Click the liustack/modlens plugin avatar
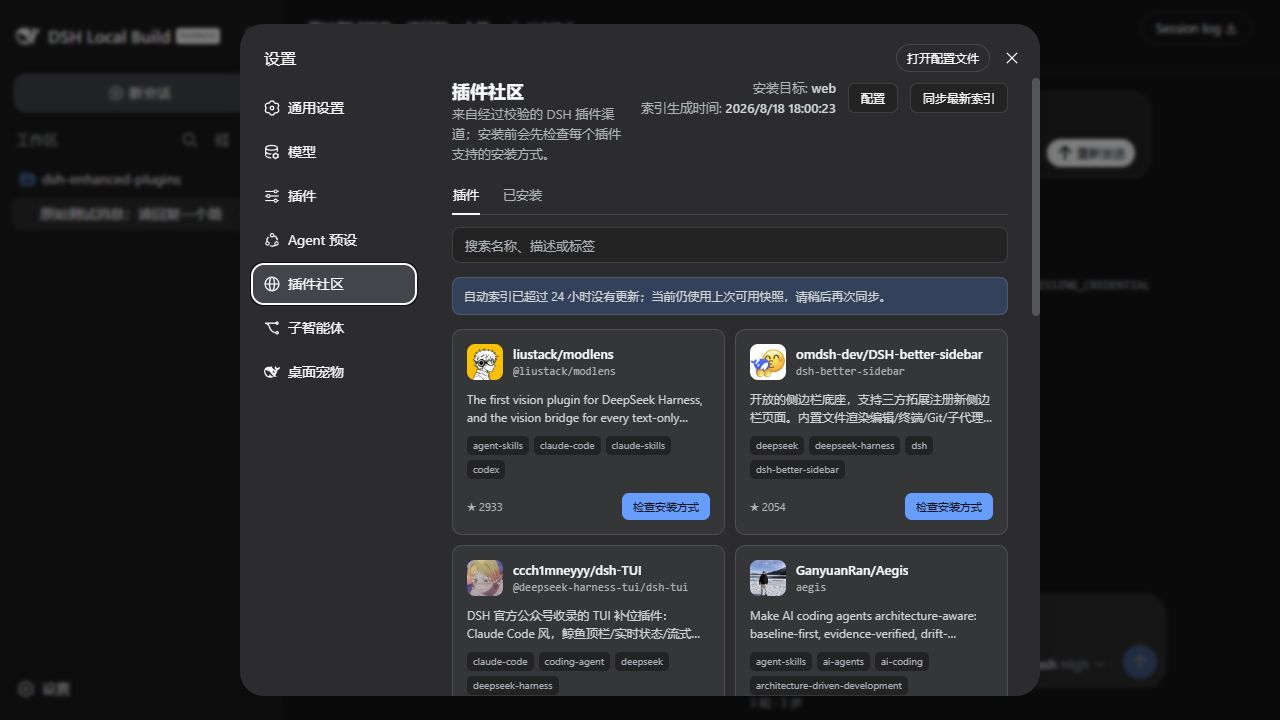 pyautogui.click(x=485, y=362)
